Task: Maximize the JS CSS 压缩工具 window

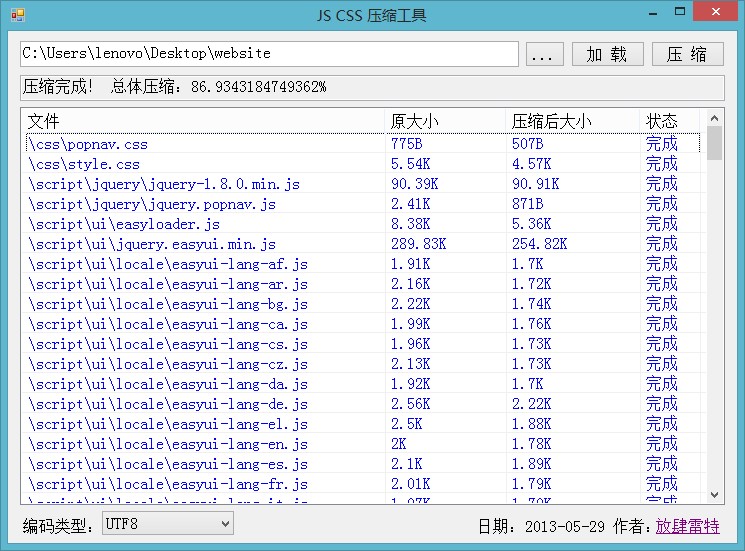Action: click(x=680, y=12)
